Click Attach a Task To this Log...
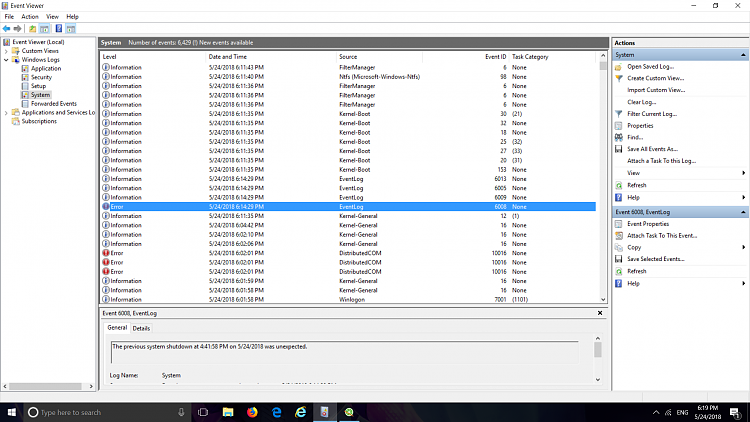750x422 pixels. (x=662, y=161)
